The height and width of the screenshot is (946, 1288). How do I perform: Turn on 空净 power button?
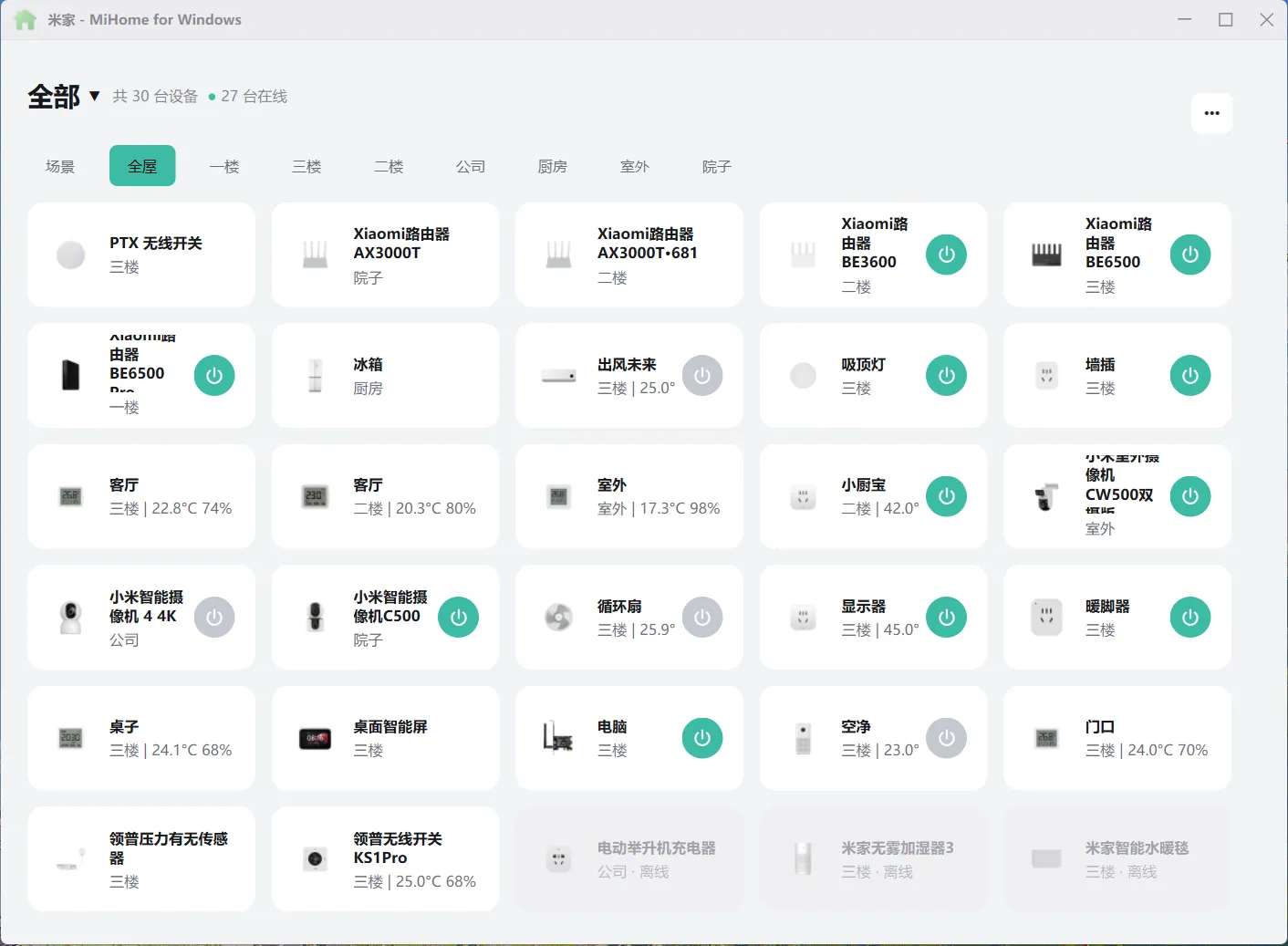[947, 738]
